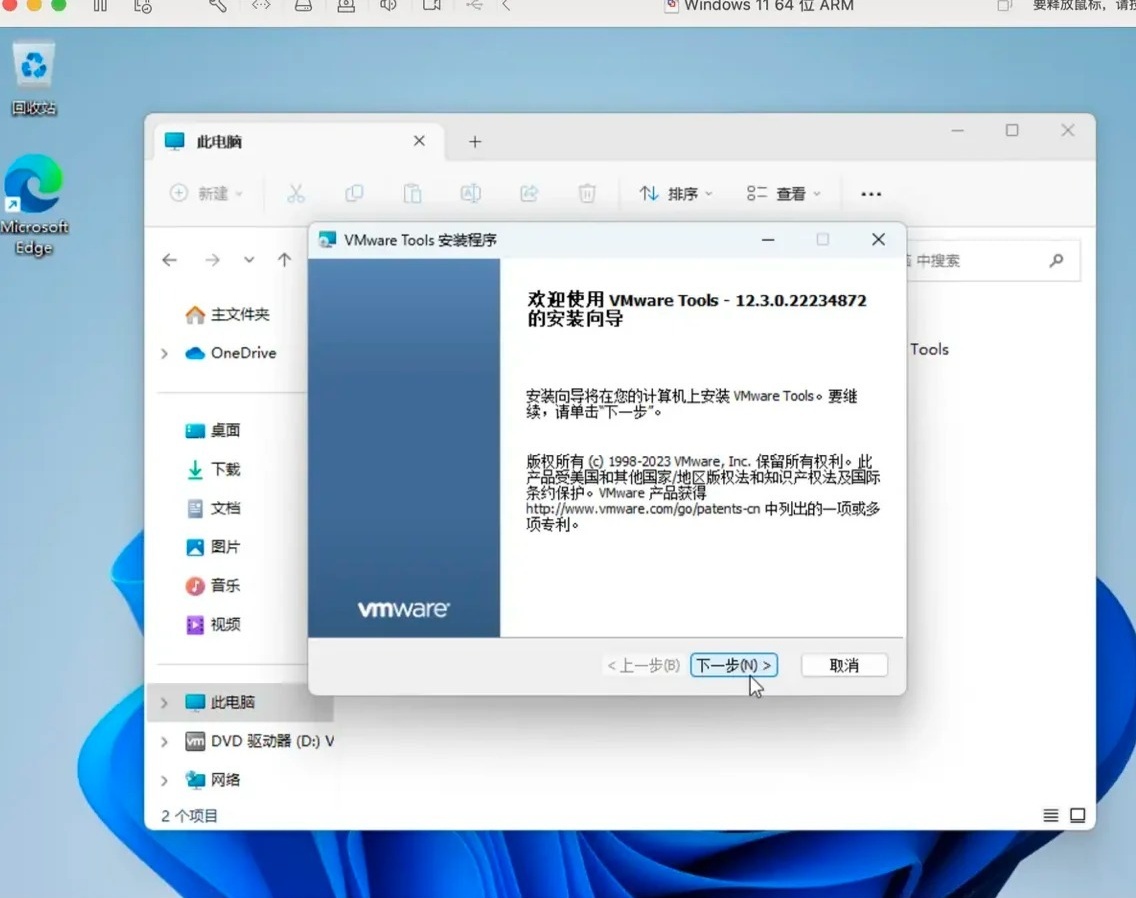This screenshot has height=898, width=1136.
Task: Add a new tab in File Explorer
Action: coord(475,142)
